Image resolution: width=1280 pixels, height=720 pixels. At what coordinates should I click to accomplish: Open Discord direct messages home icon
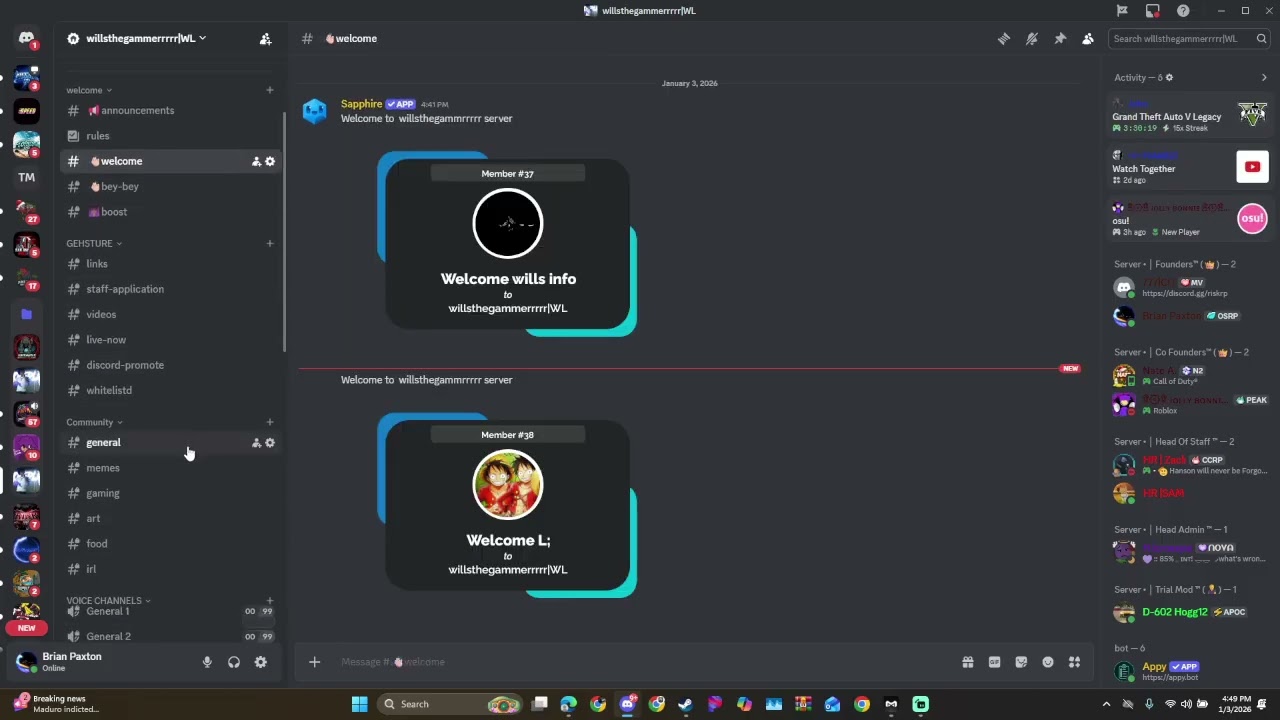point(27,39)
